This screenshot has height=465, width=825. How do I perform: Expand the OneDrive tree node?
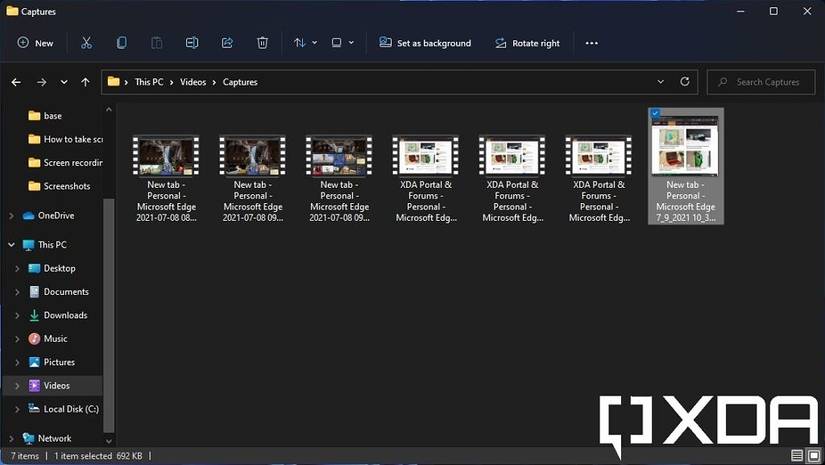[12, 216]
